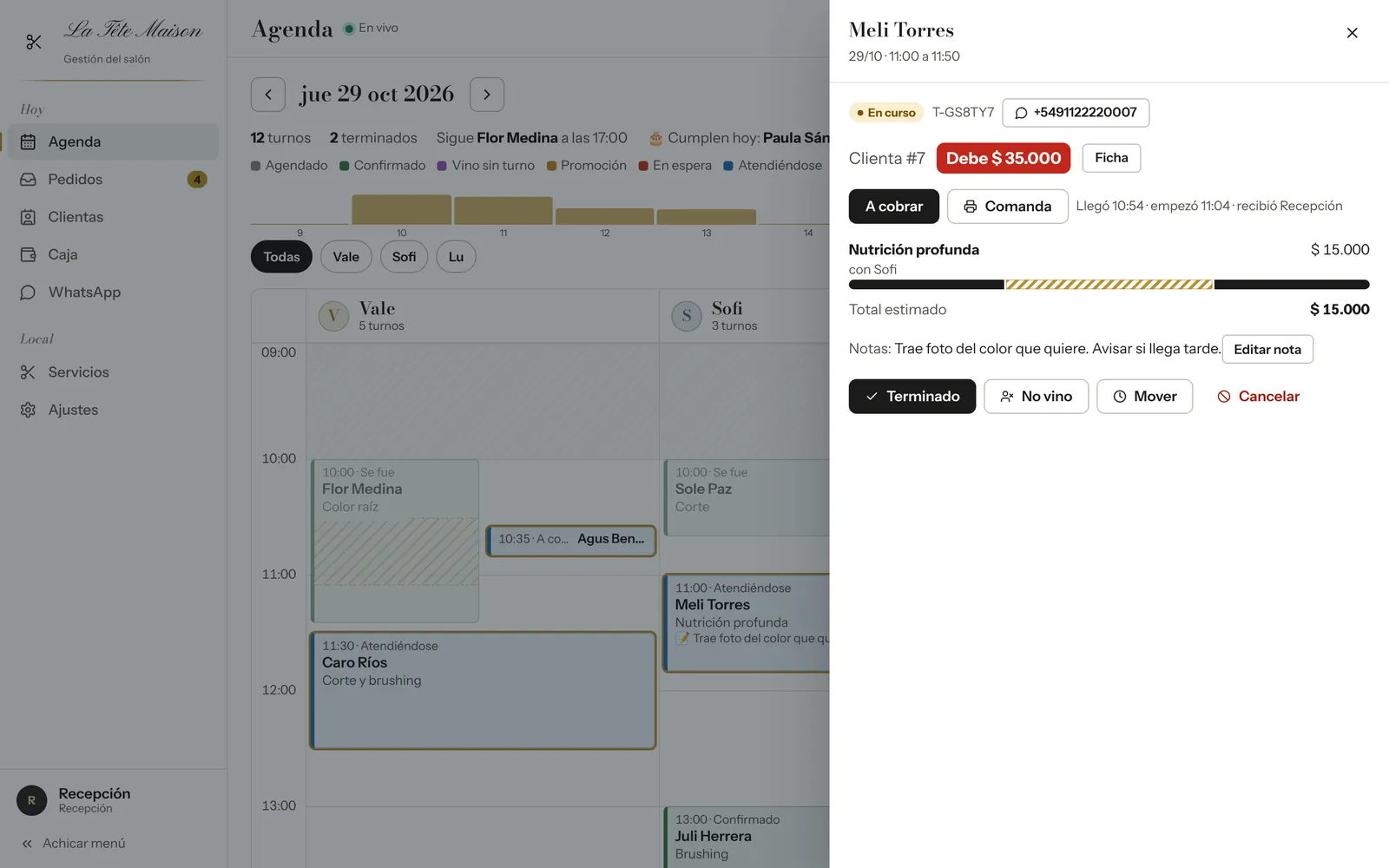
Task: Mark appointment as Terminado
Action: pyautogui.click(x=912, y=397)
